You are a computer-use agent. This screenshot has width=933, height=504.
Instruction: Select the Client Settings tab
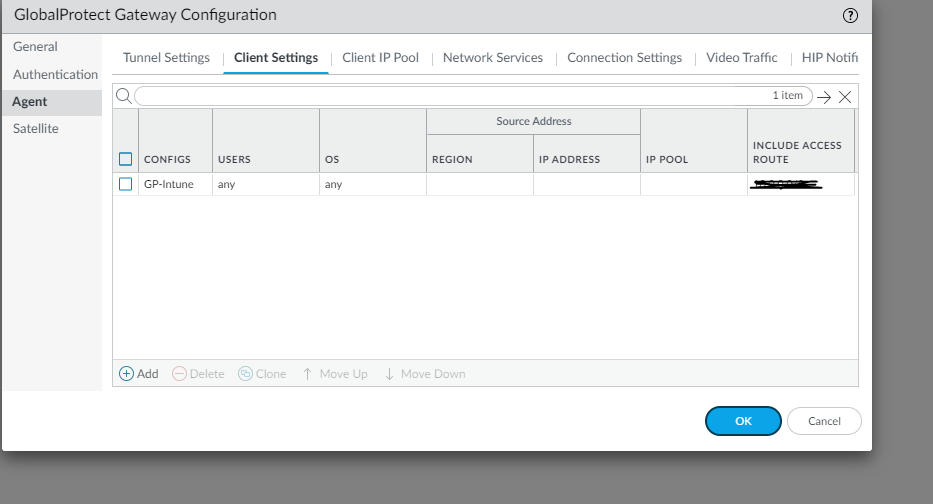(x=276, y=58)
